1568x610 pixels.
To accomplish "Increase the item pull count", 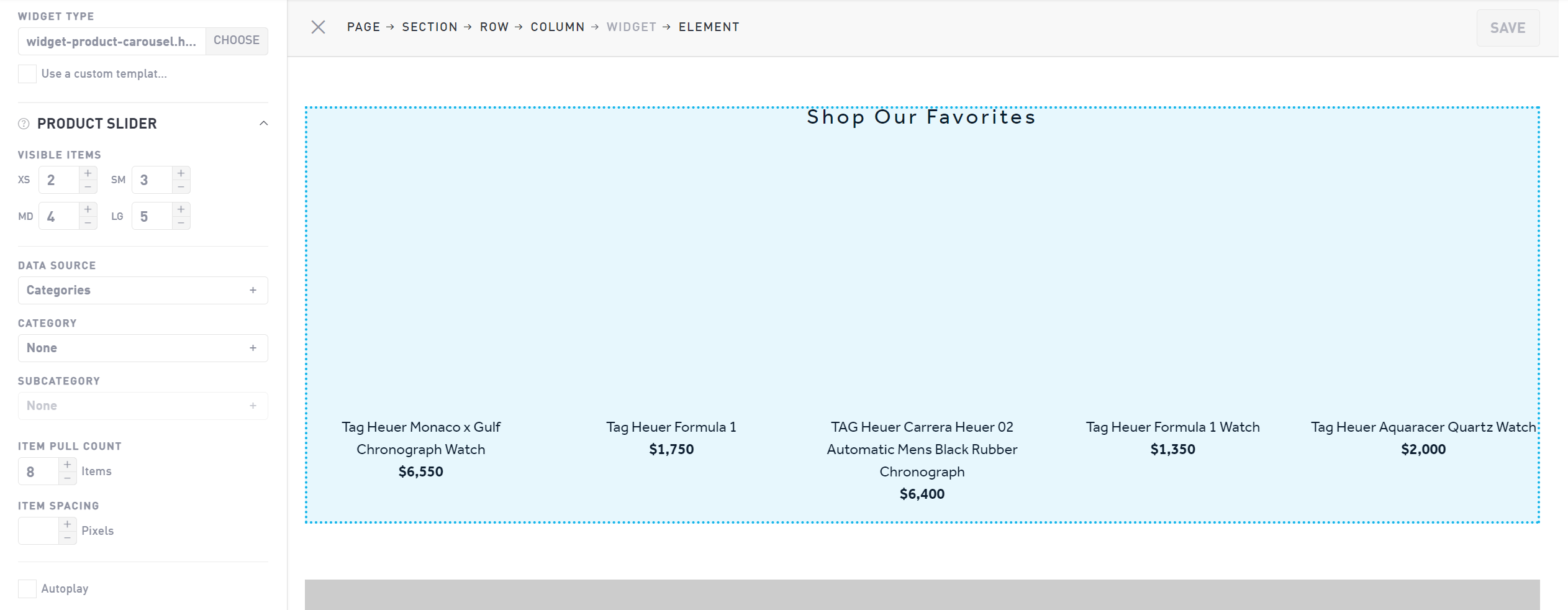I will click(68, 465).
